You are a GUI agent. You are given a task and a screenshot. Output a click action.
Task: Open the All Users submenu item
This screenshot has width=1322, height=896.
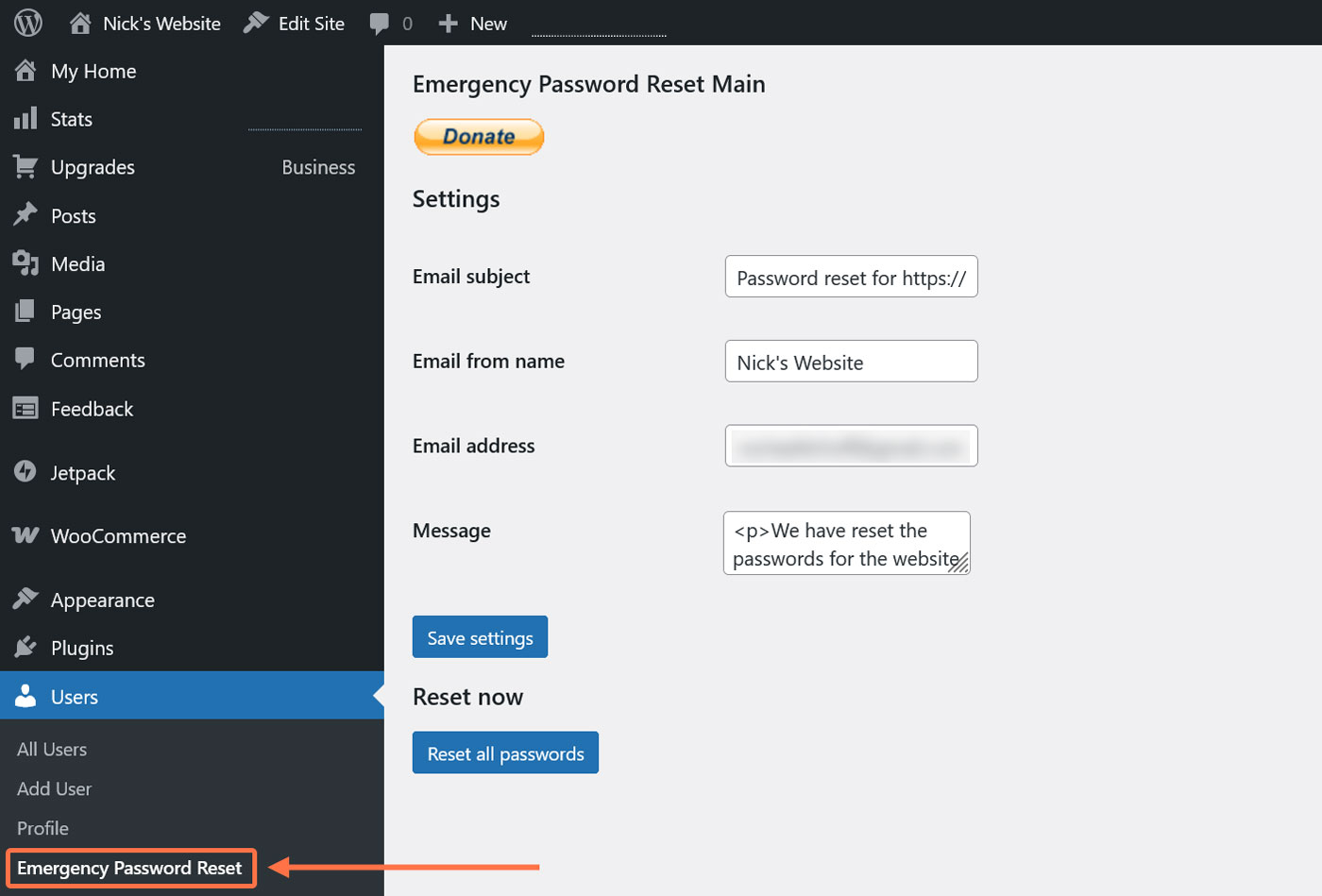coord(51,750)
